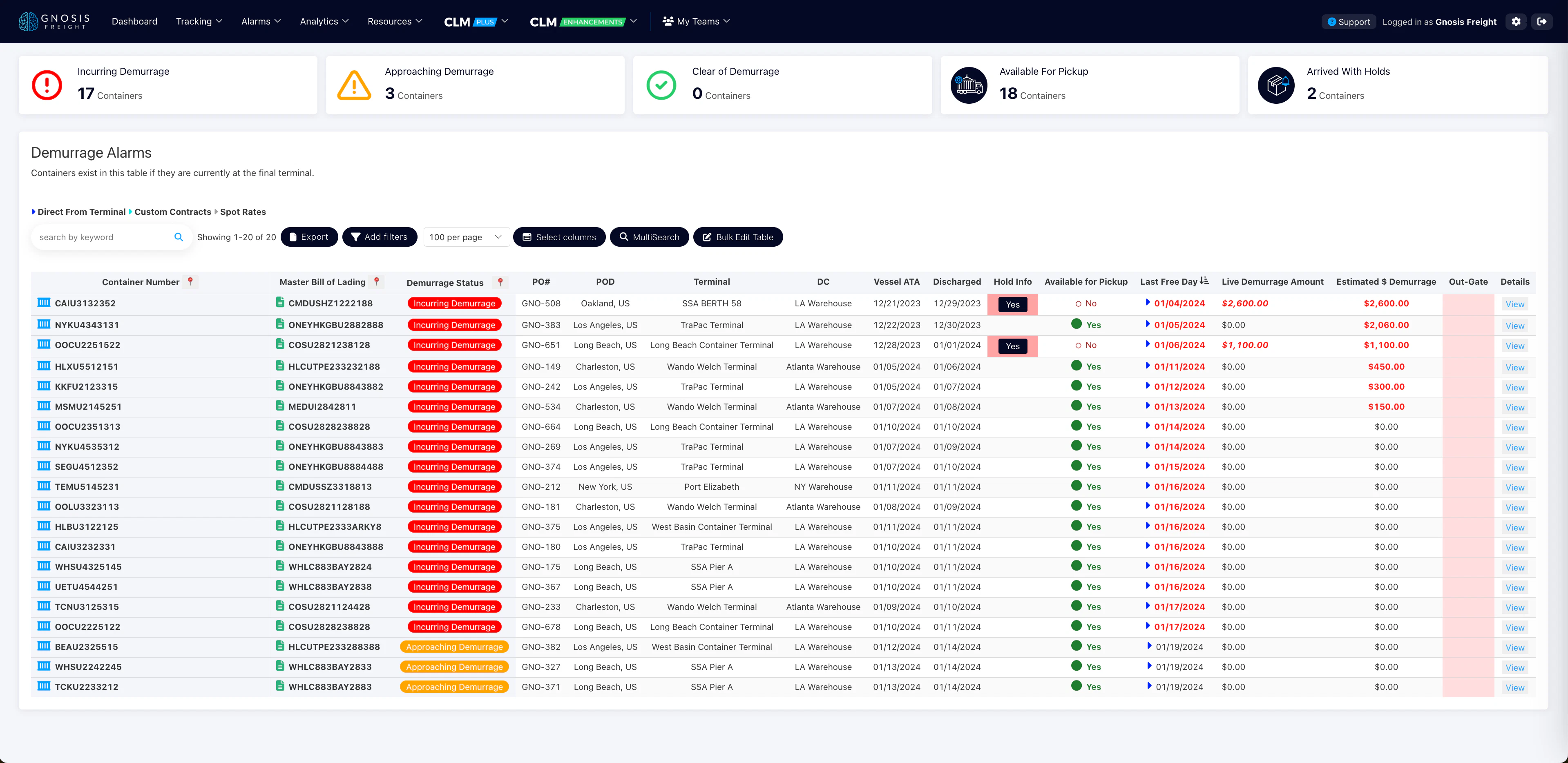Viewport: 1568px width, 763px height.
Task: Click the truck icon on Available For Pickup card
Action: point(969,85)
